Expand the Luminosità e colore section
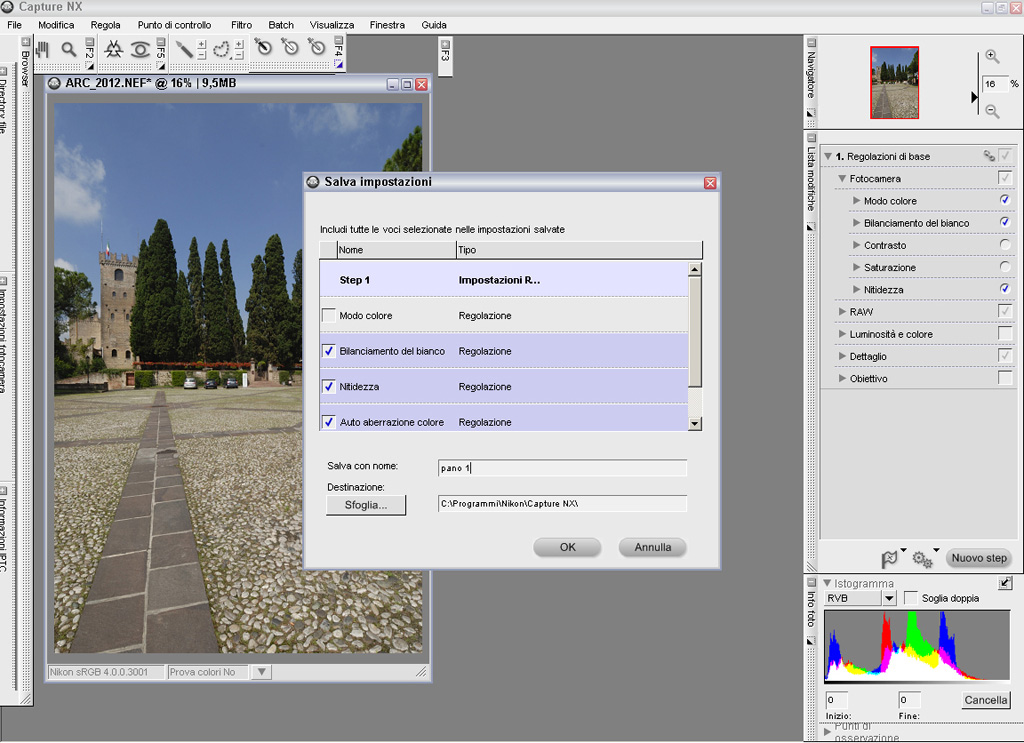 [x=842, y=334]
